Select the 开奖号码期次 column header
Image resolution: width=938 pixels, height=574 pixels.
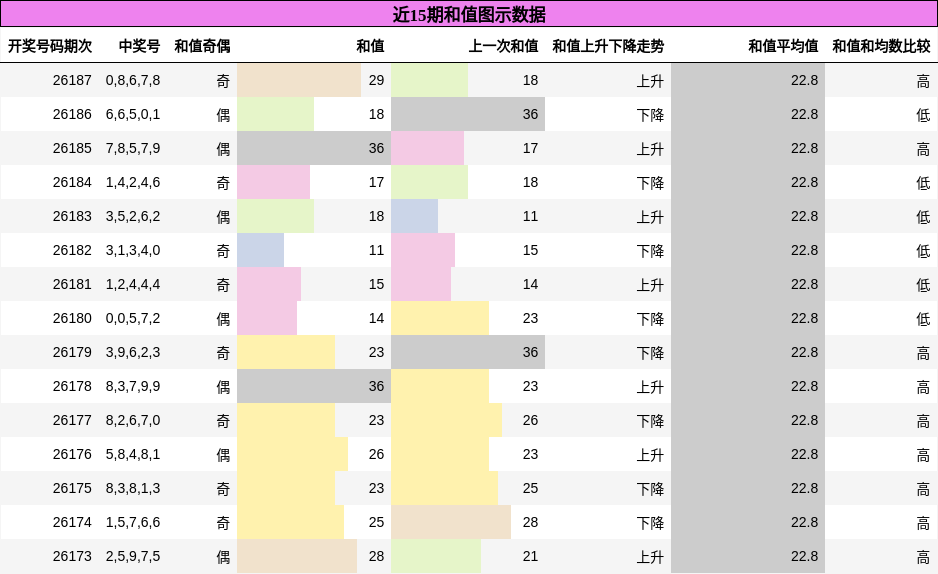50,46
